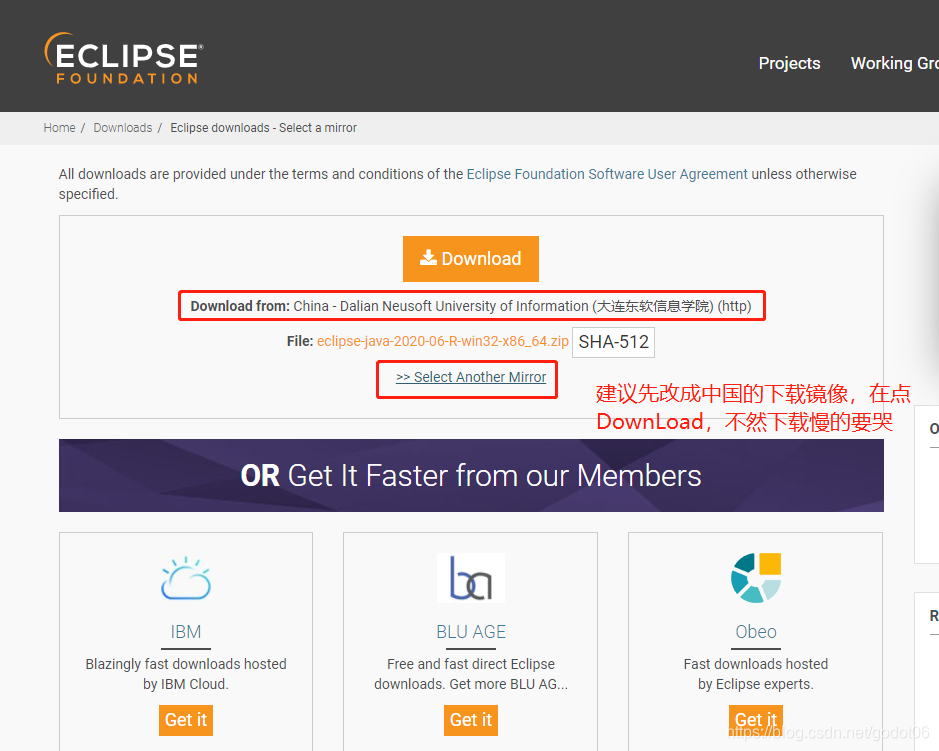Screen dimensions: 939x751
Task: Click the Obeo logo
Action: (756, 578)
